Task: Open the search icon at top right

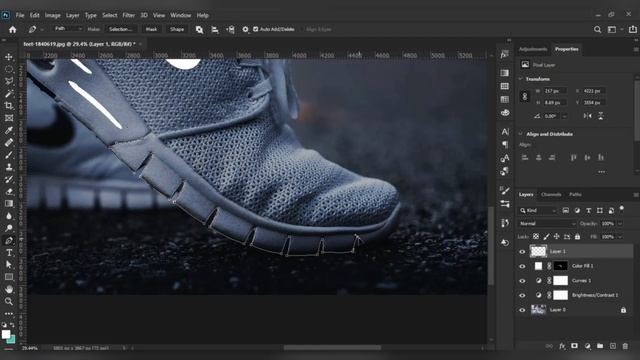Action: point(598,29)
